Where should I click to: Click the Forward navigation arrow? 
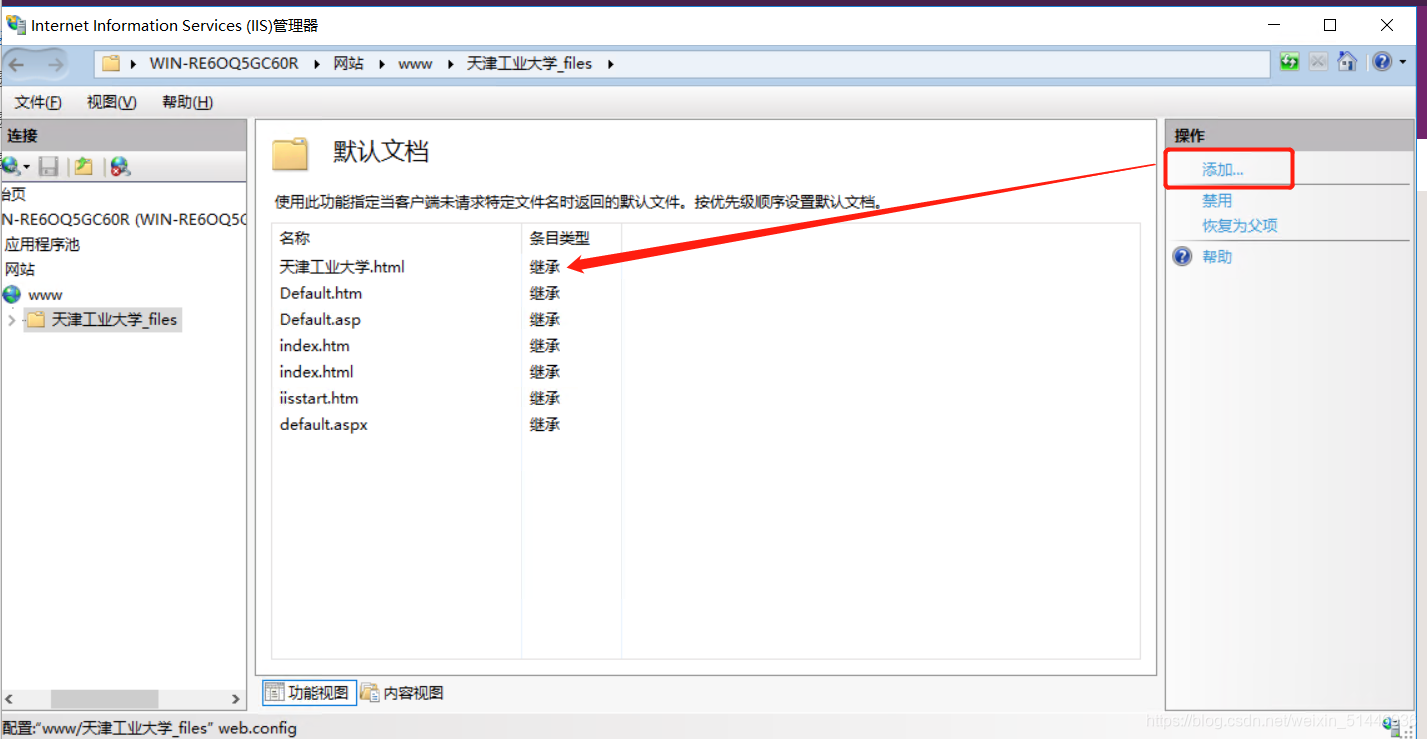pyautogui.click(x=55, y=64)
